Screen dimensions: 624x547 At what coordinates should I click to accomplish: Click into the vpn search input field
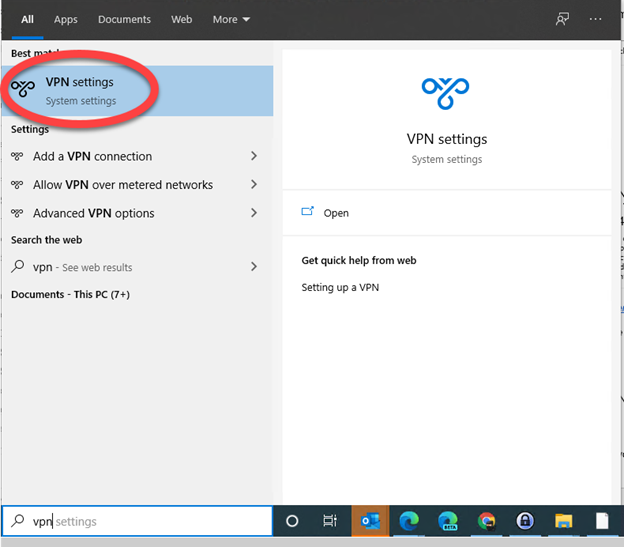pos(137,521)
